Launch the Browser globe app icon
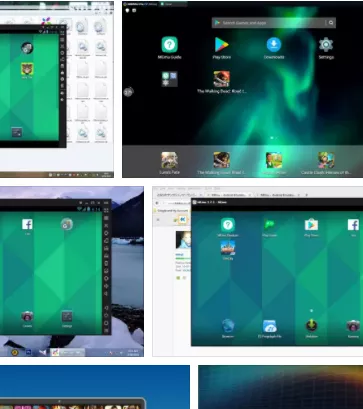363x409 pixels. point(228,326)
